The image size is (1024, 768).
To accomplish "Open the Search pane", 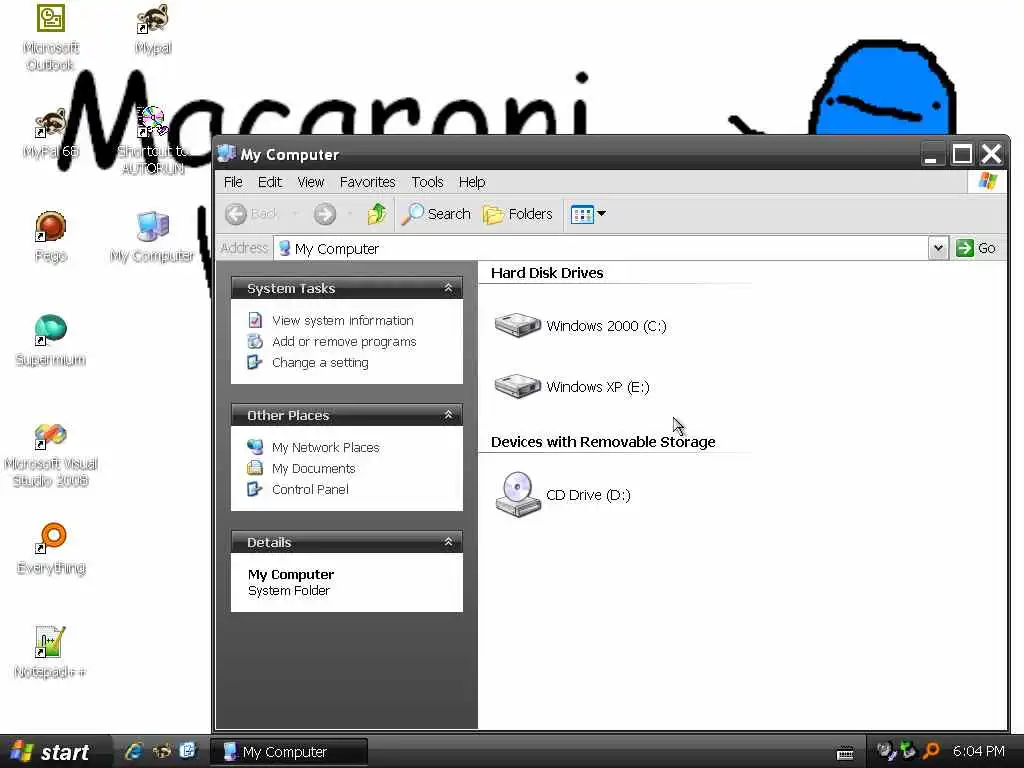I will tap(436, 214).
